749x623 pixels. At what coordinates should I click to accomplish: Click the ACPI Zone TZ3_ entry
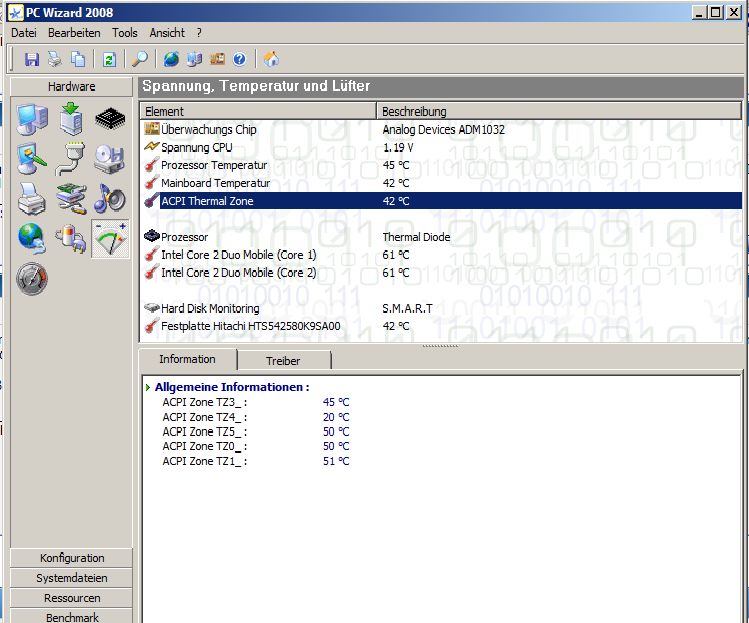click(x=256, y=402)
